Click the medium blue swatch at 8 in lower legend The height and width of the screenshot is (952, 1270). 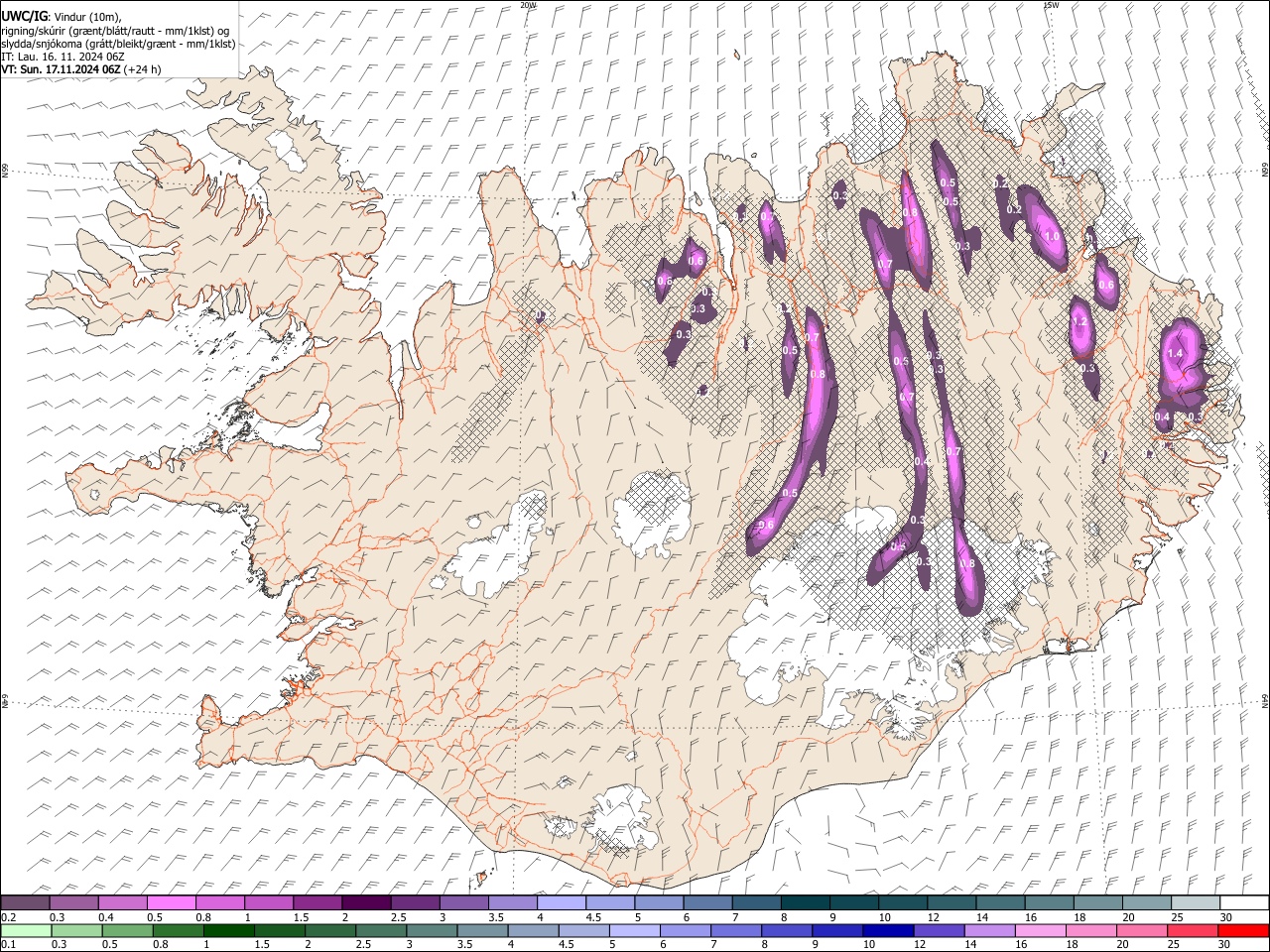click(788, 931)
